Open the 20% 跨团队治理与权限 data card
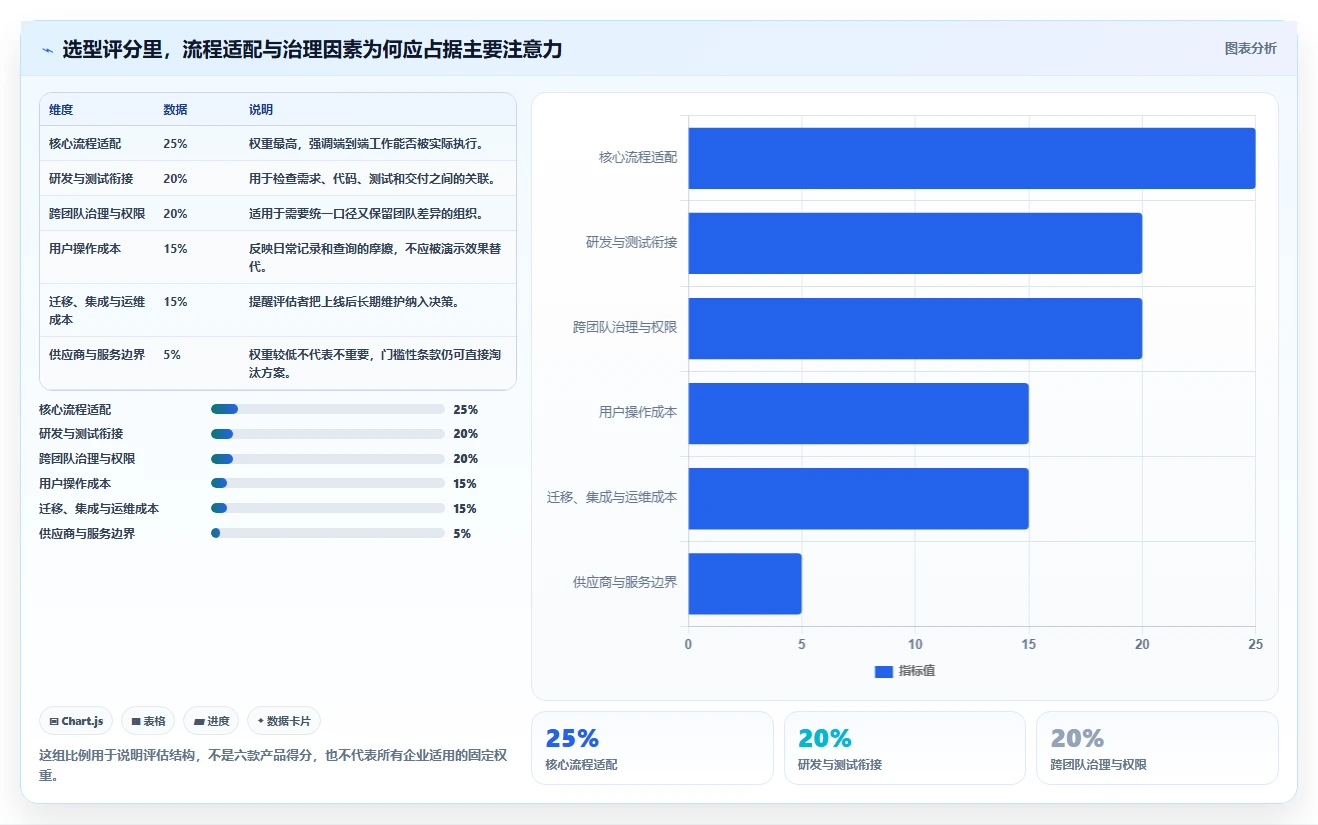 pyautogui.click(x=1157, y=748)
